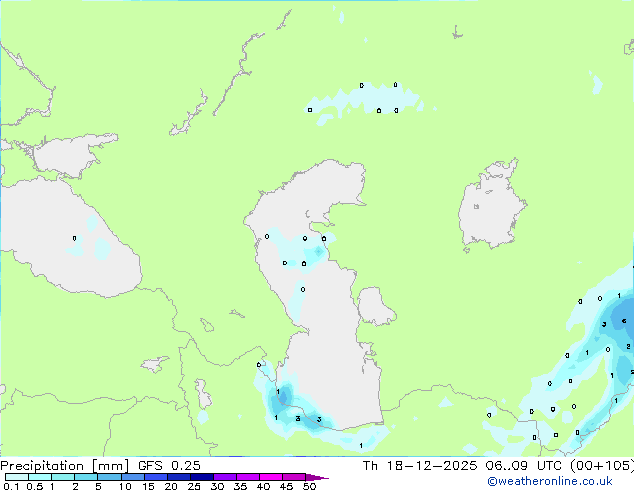Click the legend arrow tip above 50 mm
Screen dimensions: 634x490
tap(317, 477)
